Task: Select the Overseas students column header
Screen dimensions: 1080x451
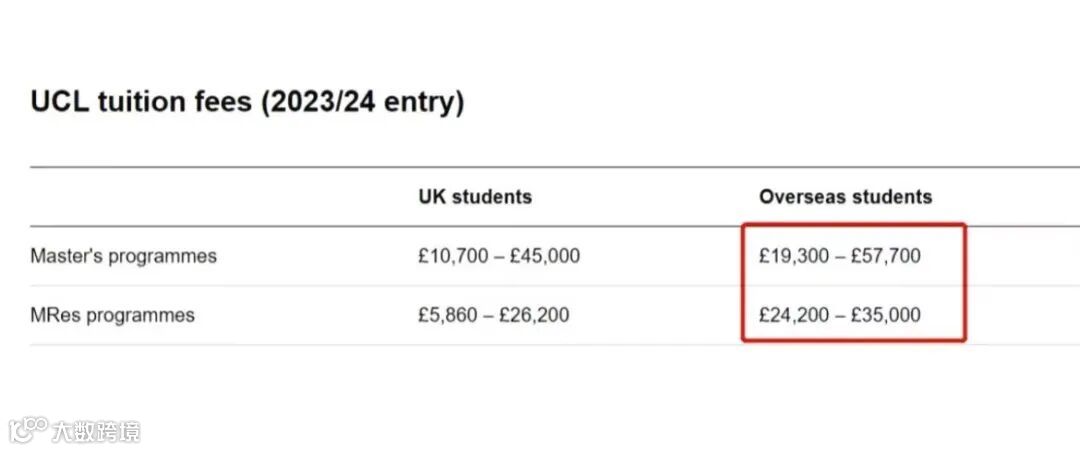Action: click(x=845, y=197)
